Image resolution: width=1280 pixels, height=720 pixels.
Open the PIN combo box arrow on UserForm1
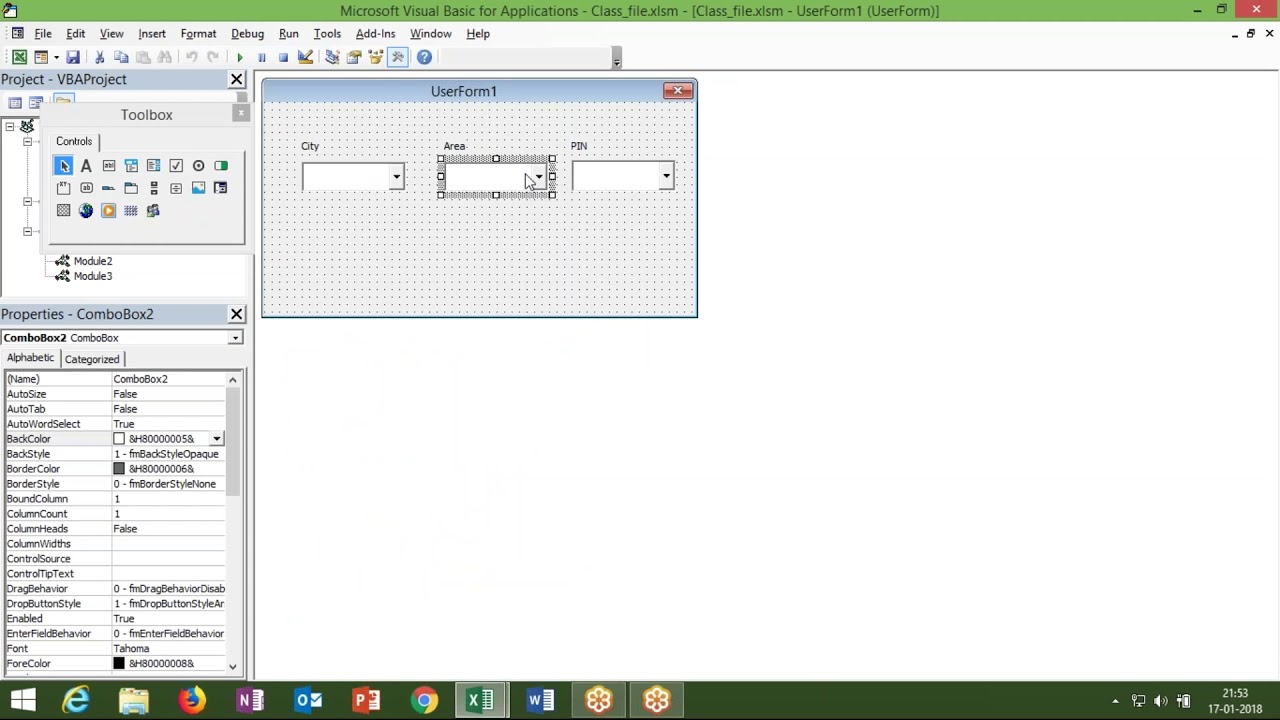pos(666,178)
